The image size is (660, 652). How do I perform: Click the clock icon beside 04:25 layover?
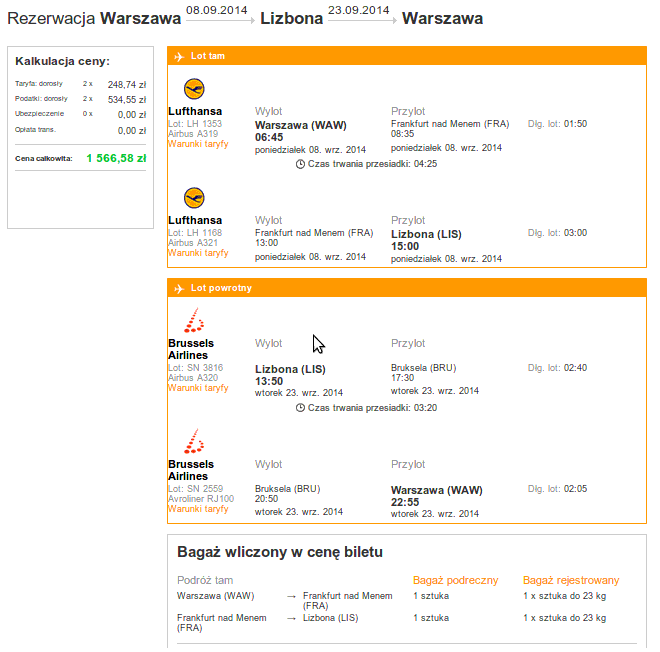coord(300,164)
